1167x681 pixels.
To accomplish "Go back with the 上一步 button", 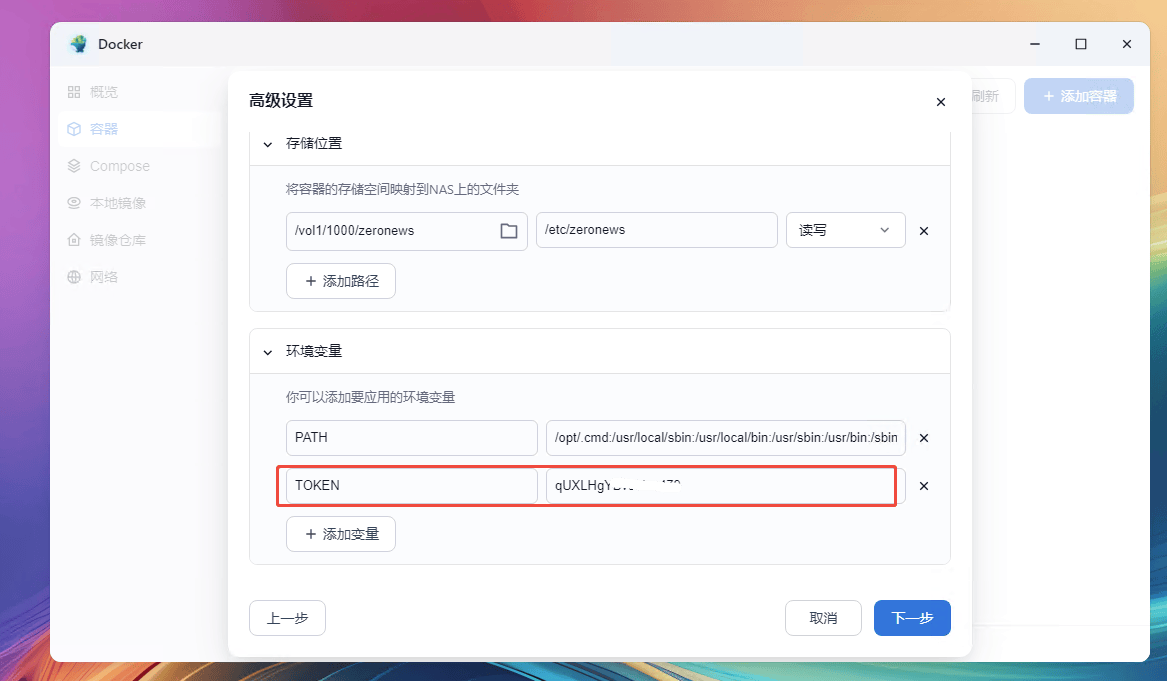I will coord(287,618).
